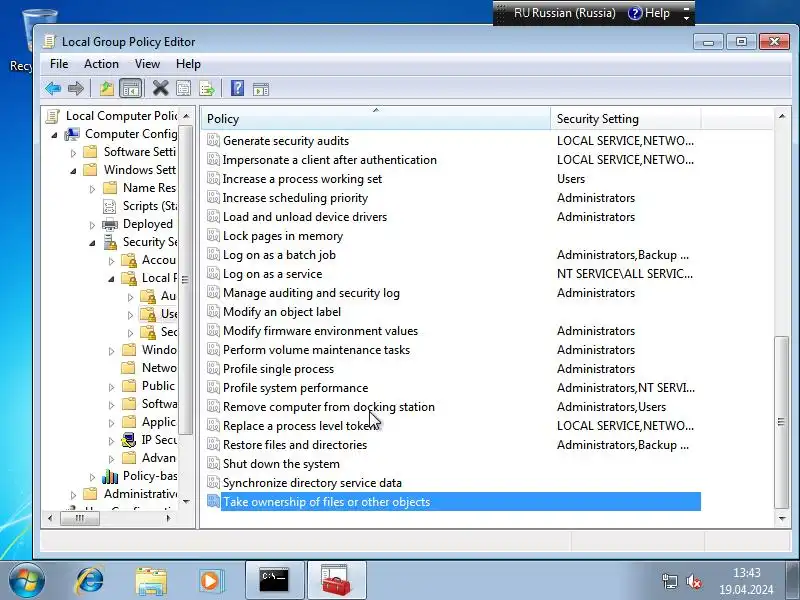The image size is (800, 600).
Task: Open the View menu
Action: (147, 64)
